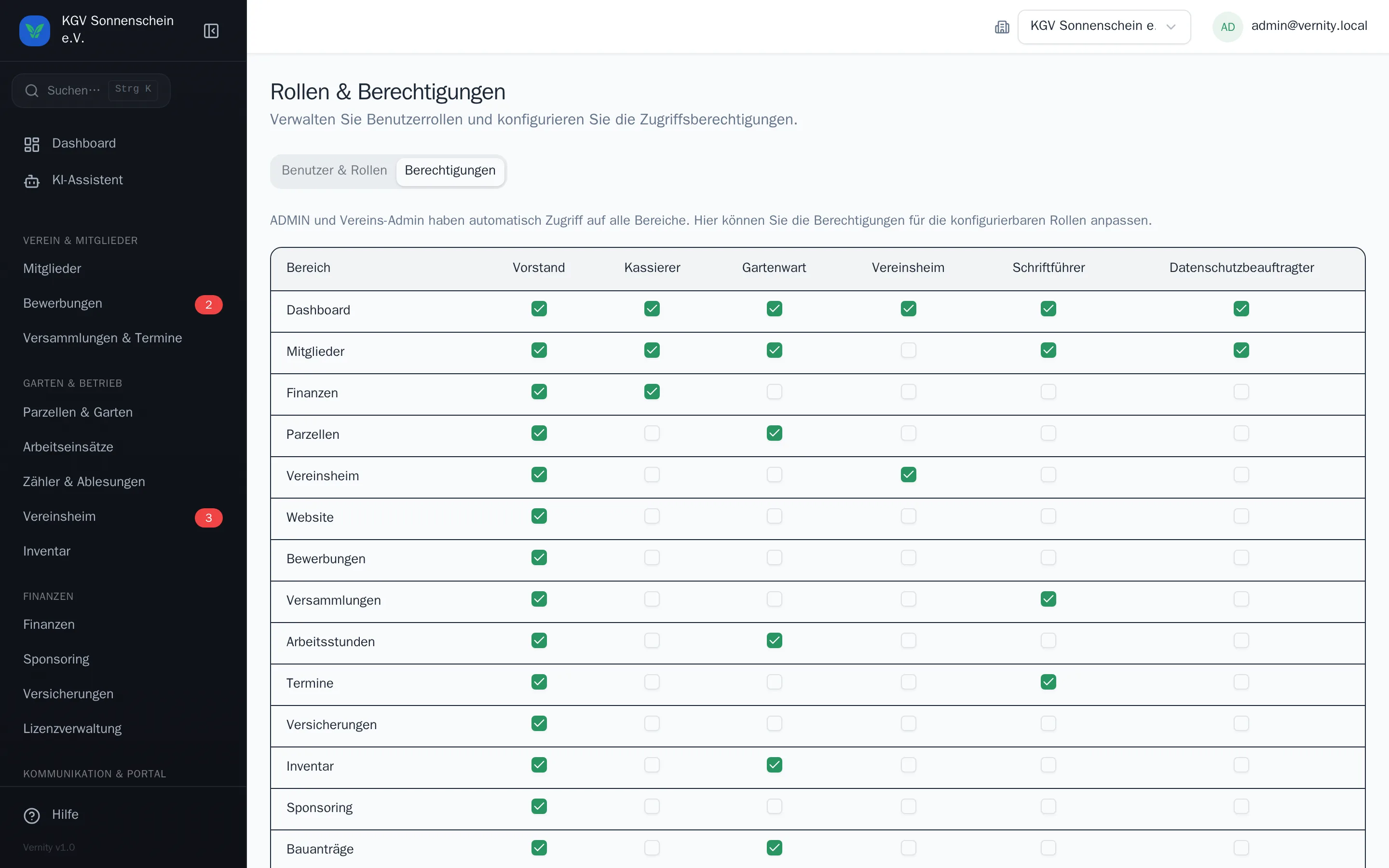The width and height of the screenshot is (1389, 868).
Task: Disable Finanzen access for Kassierer
Action: point(652,392)
